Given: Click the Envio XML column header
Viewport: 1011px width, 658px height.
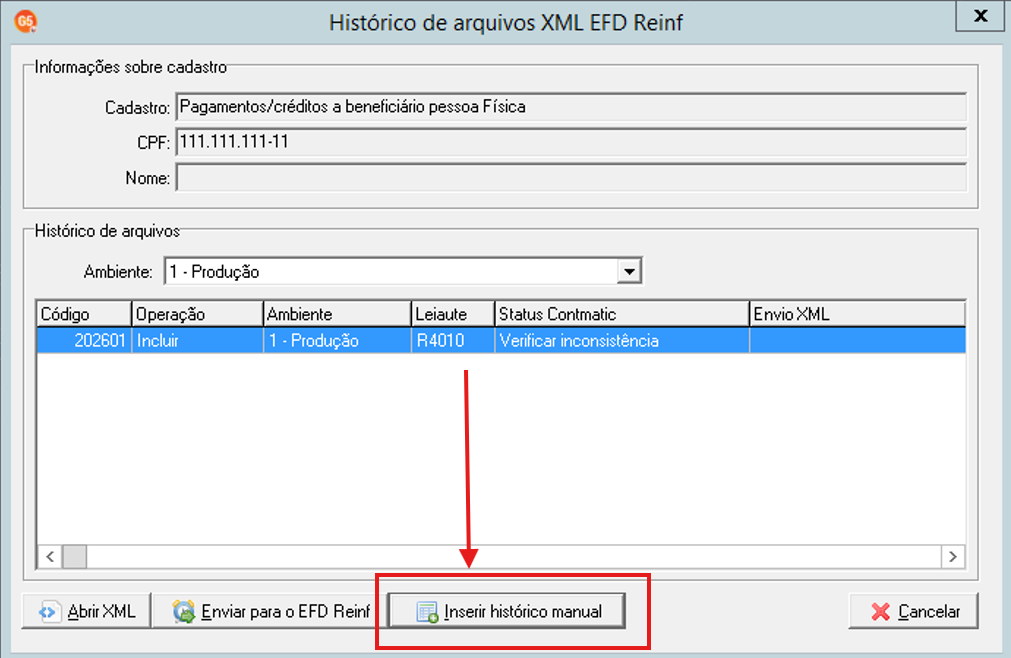Looking at the screenshot, I should pyautogui.click(x=857, y=314).
